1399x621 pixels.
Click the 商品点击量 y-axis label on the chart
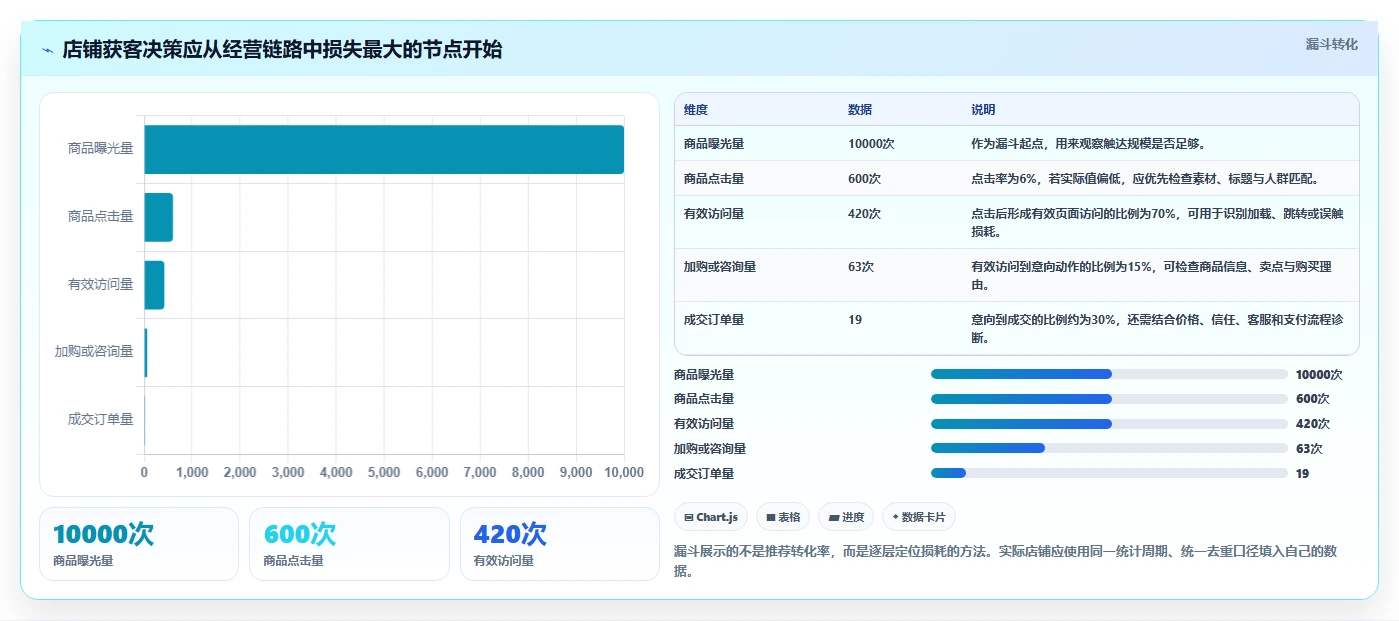100,216
